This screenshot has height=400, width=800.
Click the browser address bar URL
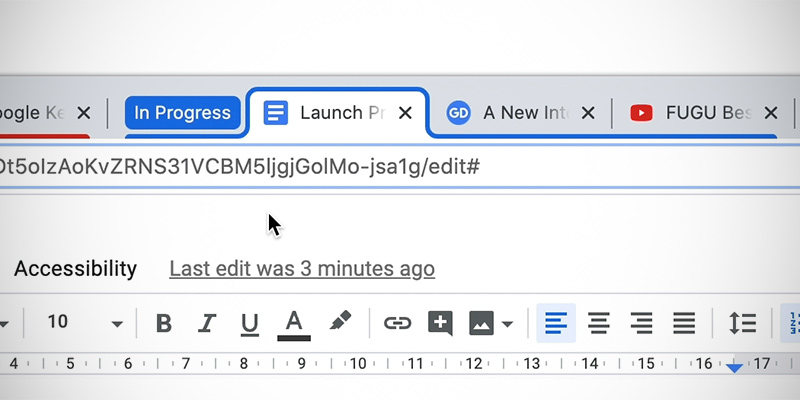240,165
